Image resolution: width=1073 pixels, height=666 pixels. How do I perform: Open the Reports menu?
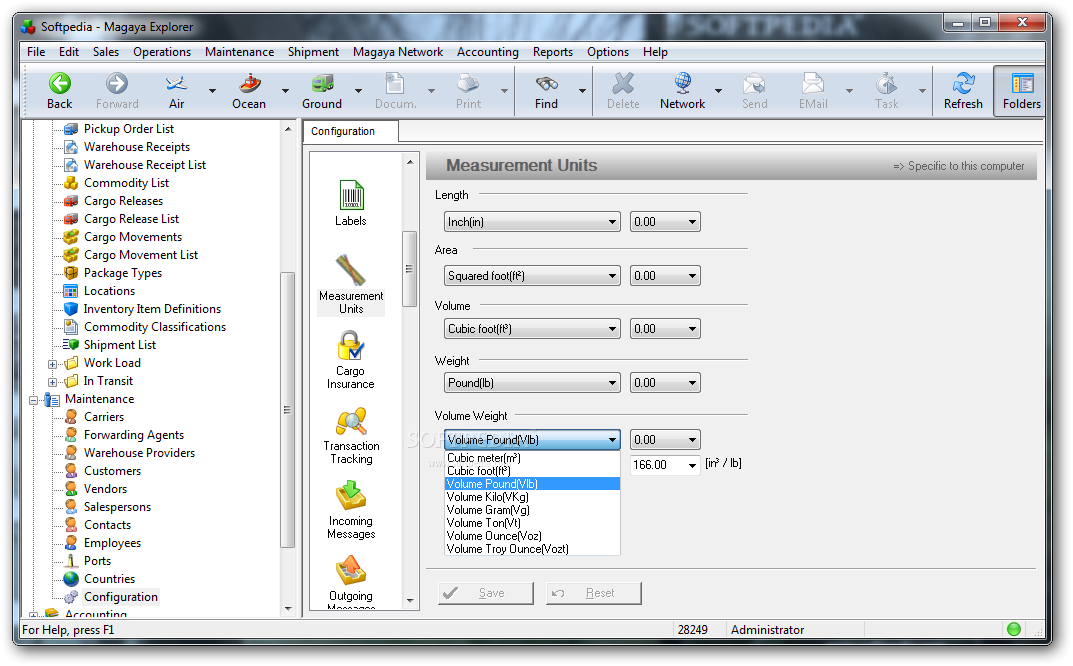553,52
